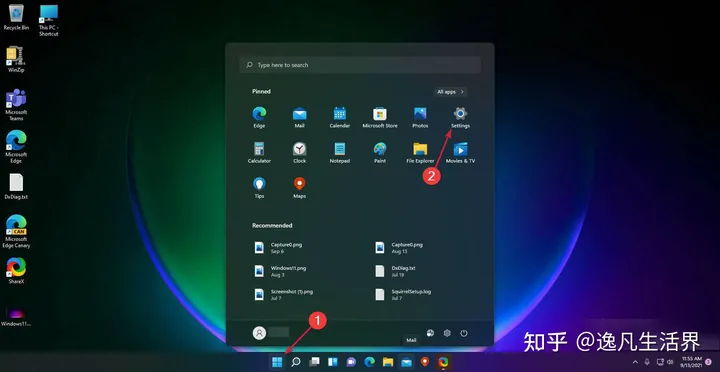Click the Windows Start button on taskbar
Viewport: 720px width, 372px height.
[277, 362]
